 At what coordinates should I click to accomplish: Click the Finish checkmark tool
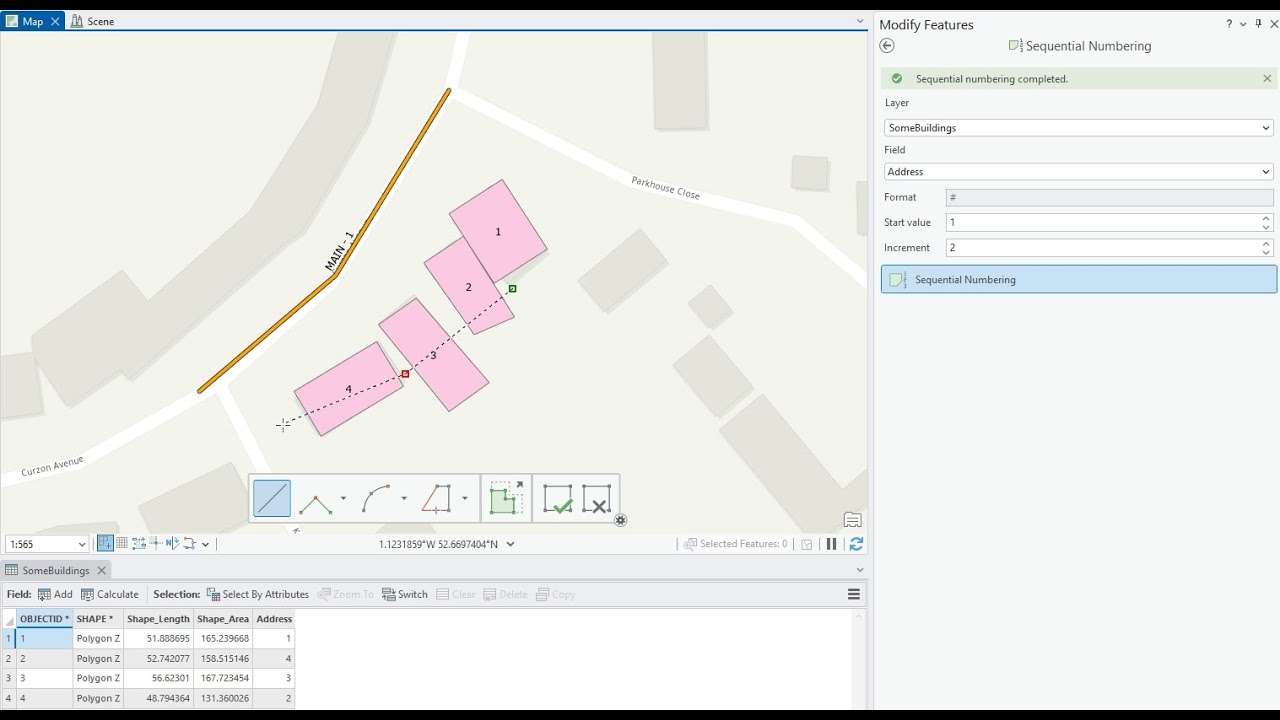[557, 498]
